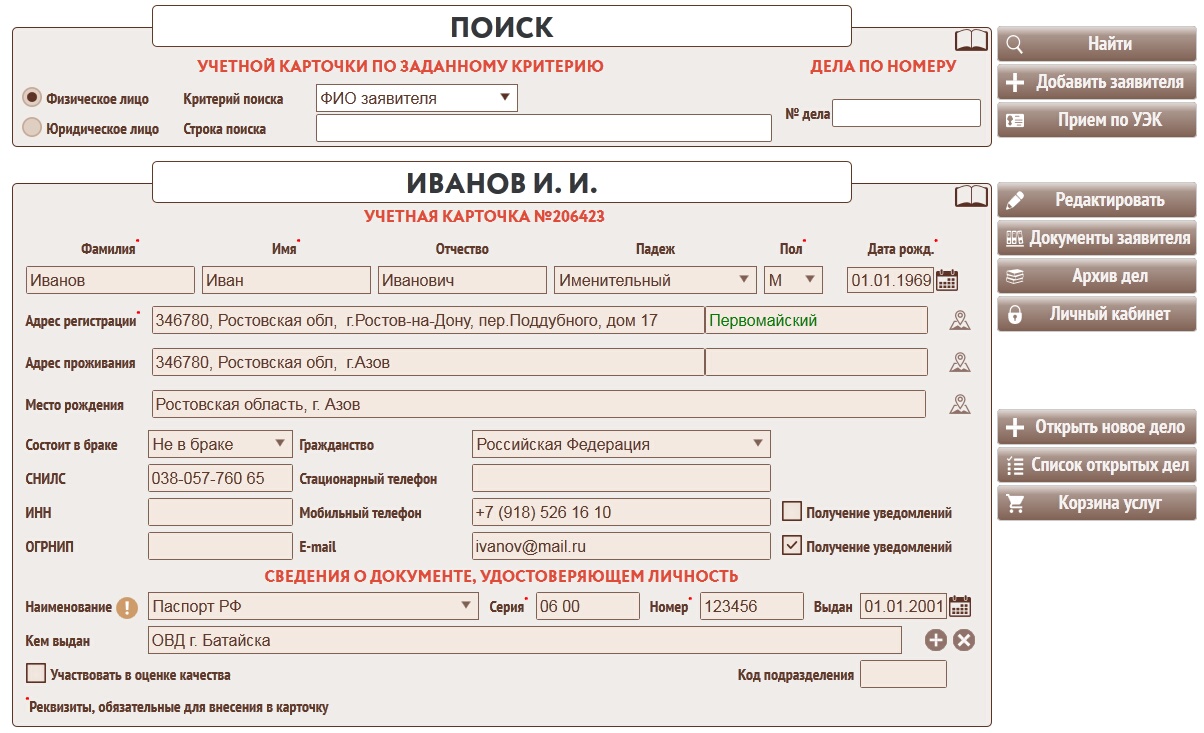
Task: Uncheck the e-mail notifications checkbox
Action: [792, 546]
